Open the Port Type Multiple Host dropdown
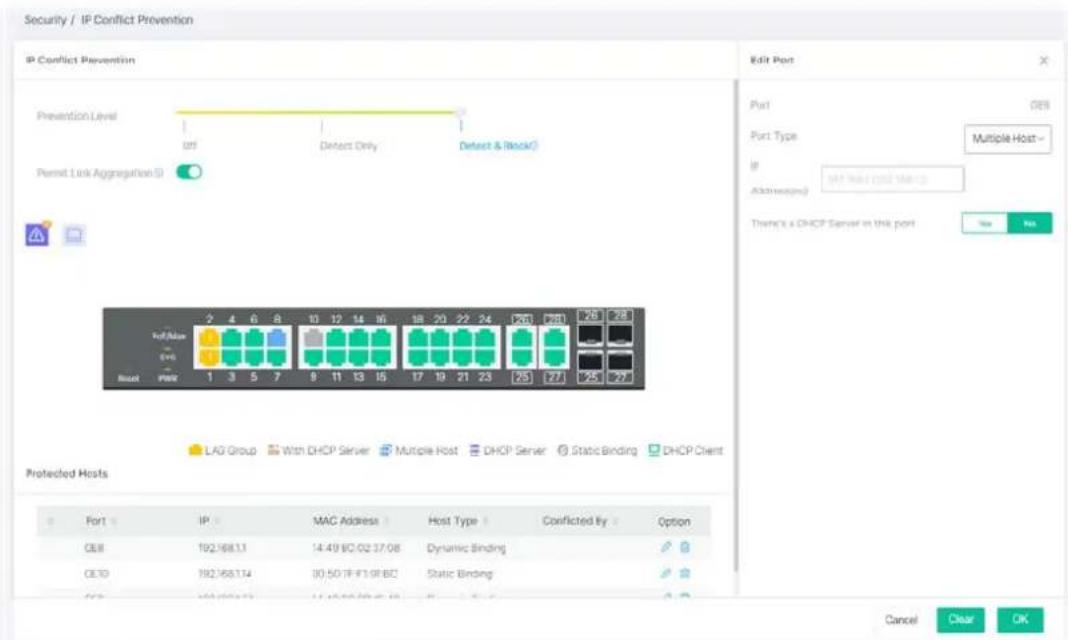The height and width of the screenshot is (640, 1068). (1007, 139)
